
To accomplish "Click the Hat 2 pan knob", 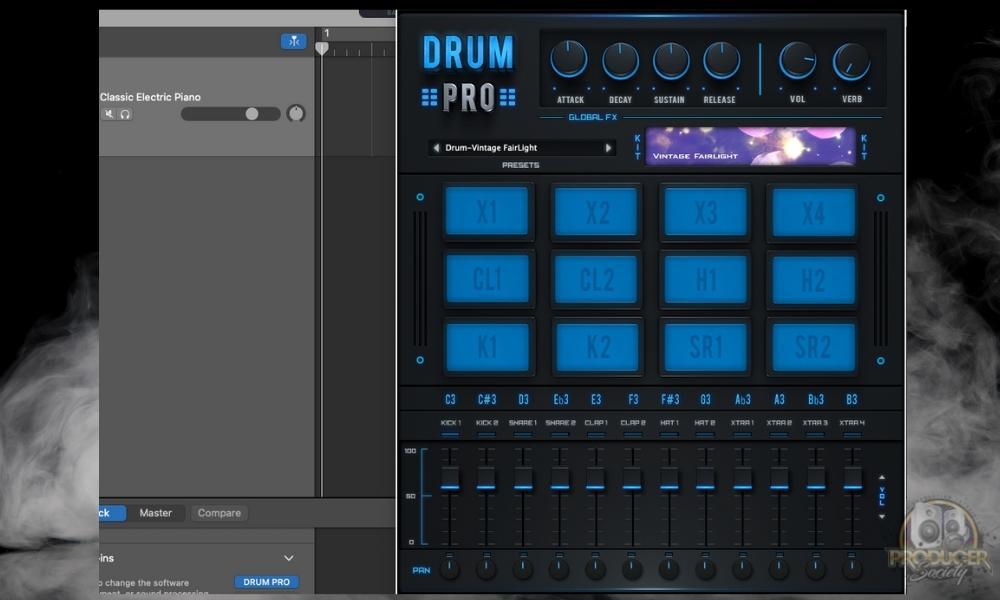I will point(705,568).
